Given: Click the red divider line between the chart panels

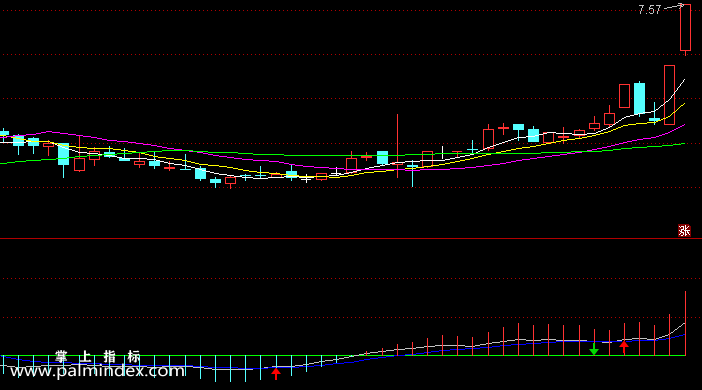Looking at the screenshot, I should coord(351,239).
